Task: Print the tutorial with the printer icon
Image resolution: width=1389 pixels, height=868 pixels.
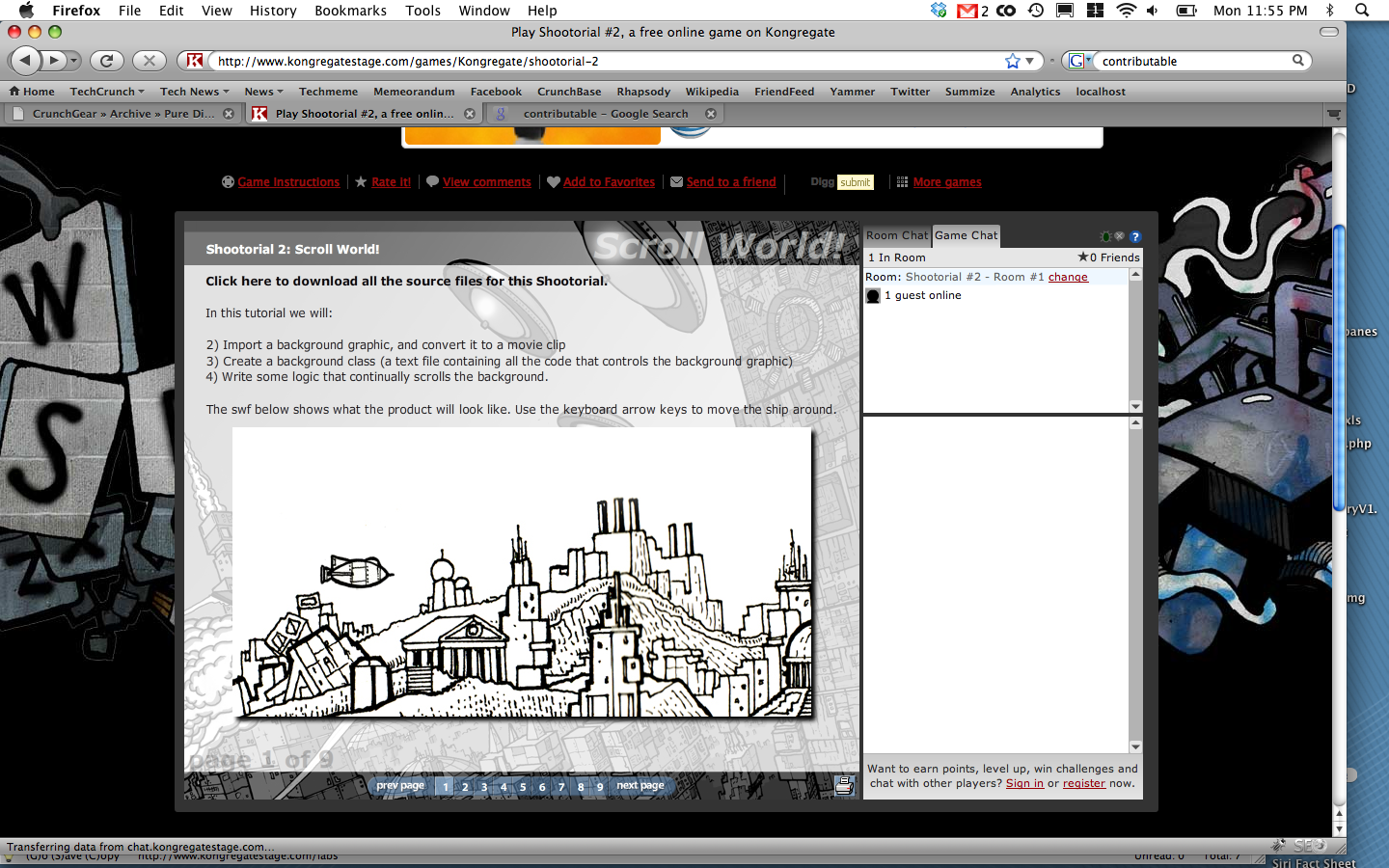Action: pos(844,785)
